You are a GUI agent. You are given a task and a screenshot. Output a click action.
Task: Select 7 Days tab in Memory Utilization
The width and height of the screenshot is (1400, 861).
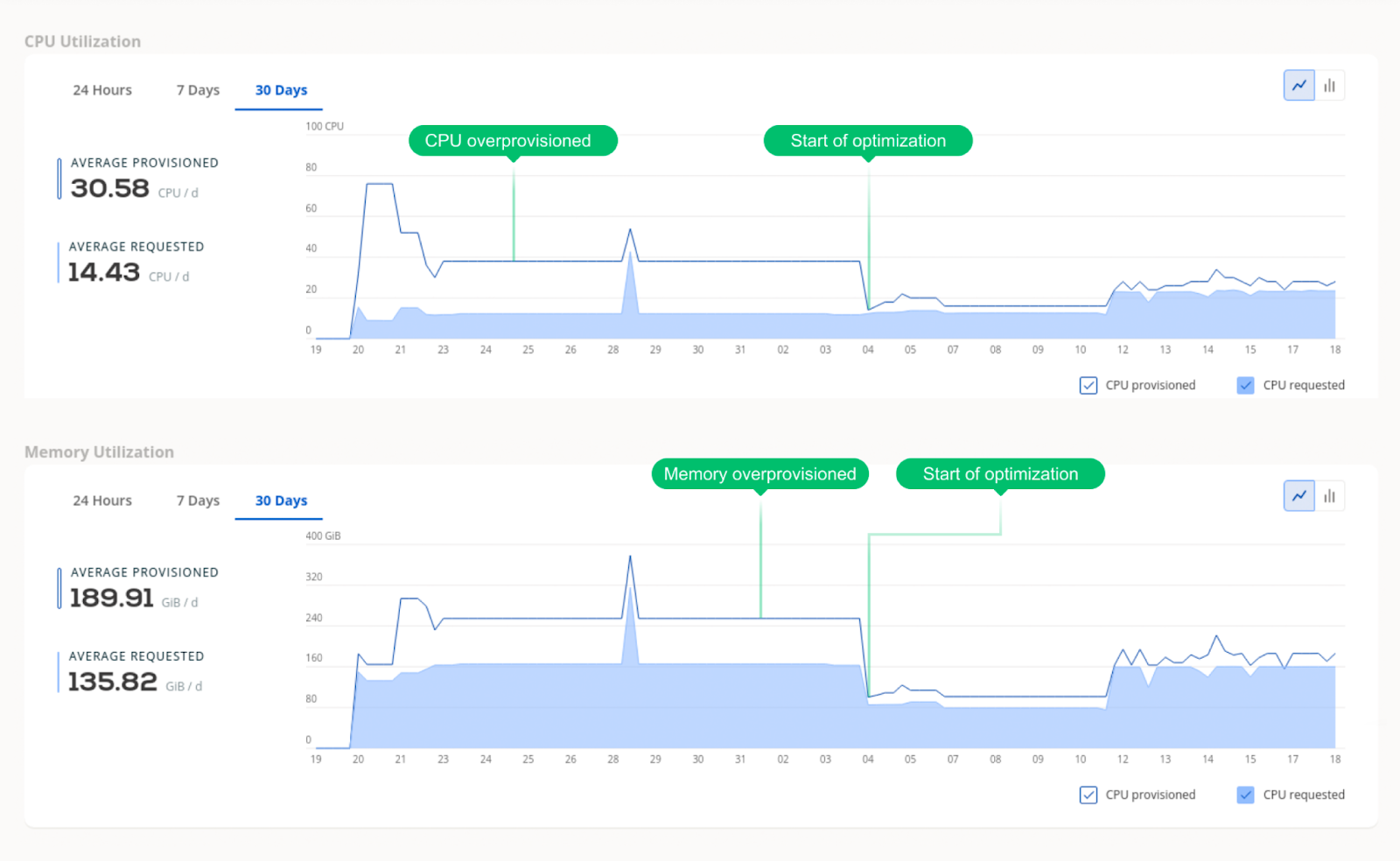[198, 500]
